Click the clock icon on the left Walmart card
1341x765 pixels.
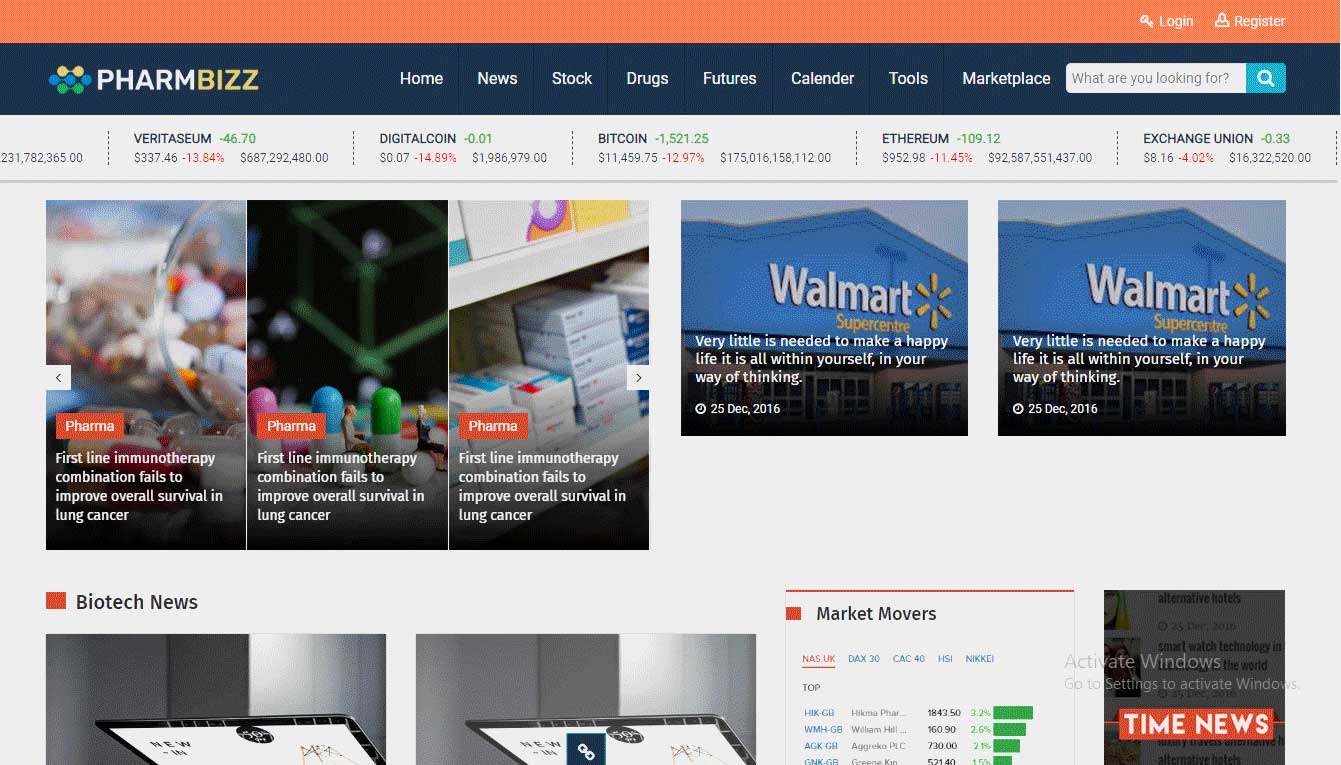click(x=701, y=409)
